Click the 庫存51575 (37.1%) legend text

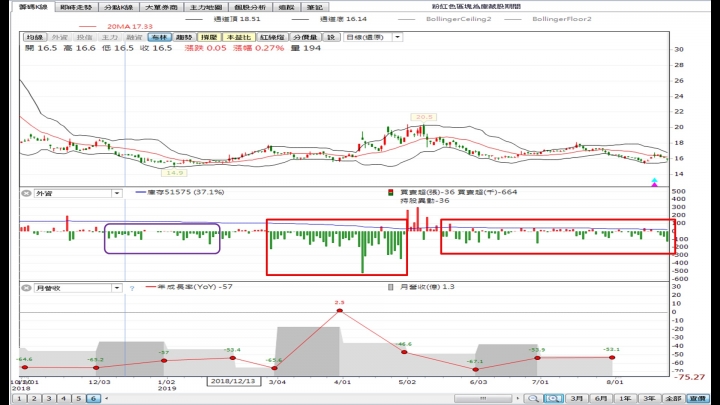pyautogui.click(x=186, y=192)
